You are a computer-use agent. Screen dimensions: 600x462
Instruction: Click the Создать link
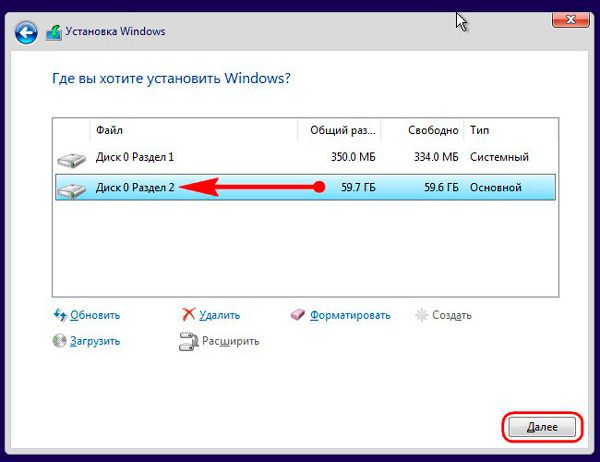[452, 315]
